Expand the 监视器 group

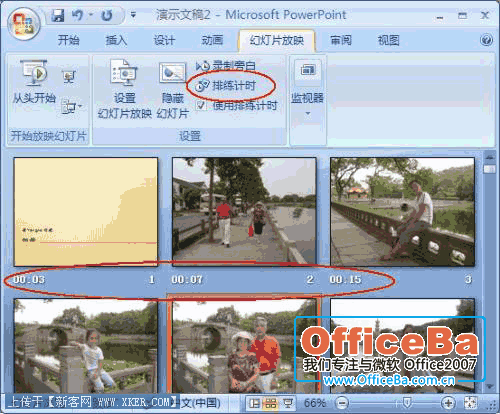click(x=307, y=89)
